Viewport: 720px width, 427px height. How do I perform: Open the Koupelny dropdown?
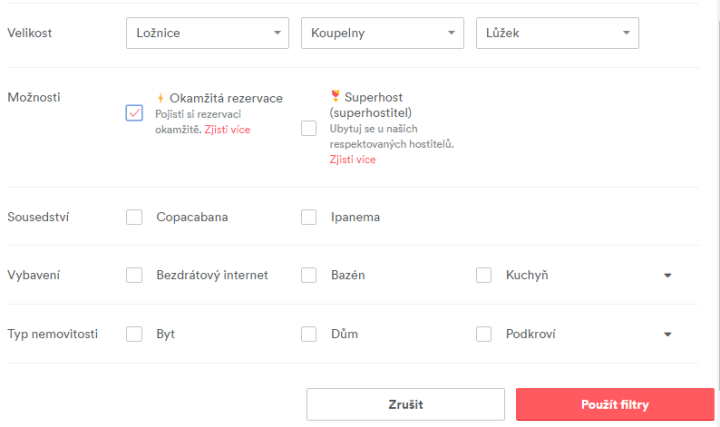click(382, 33)
